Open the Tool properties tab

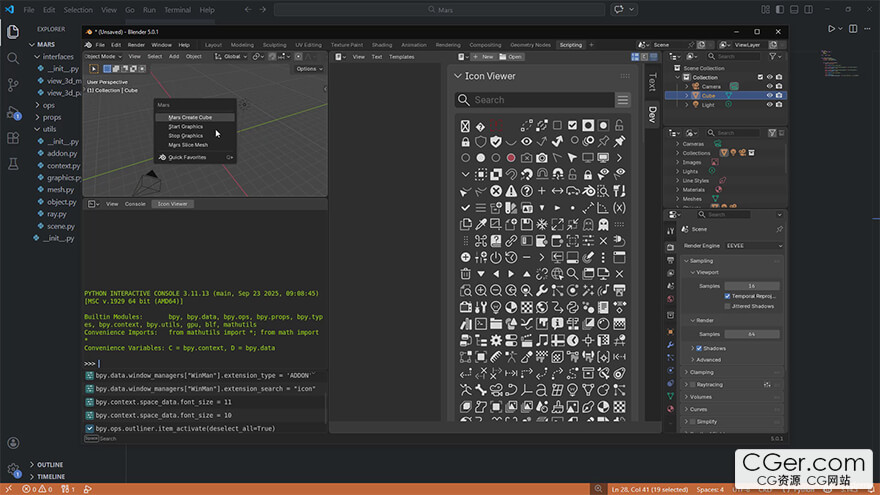coord(671,229)
